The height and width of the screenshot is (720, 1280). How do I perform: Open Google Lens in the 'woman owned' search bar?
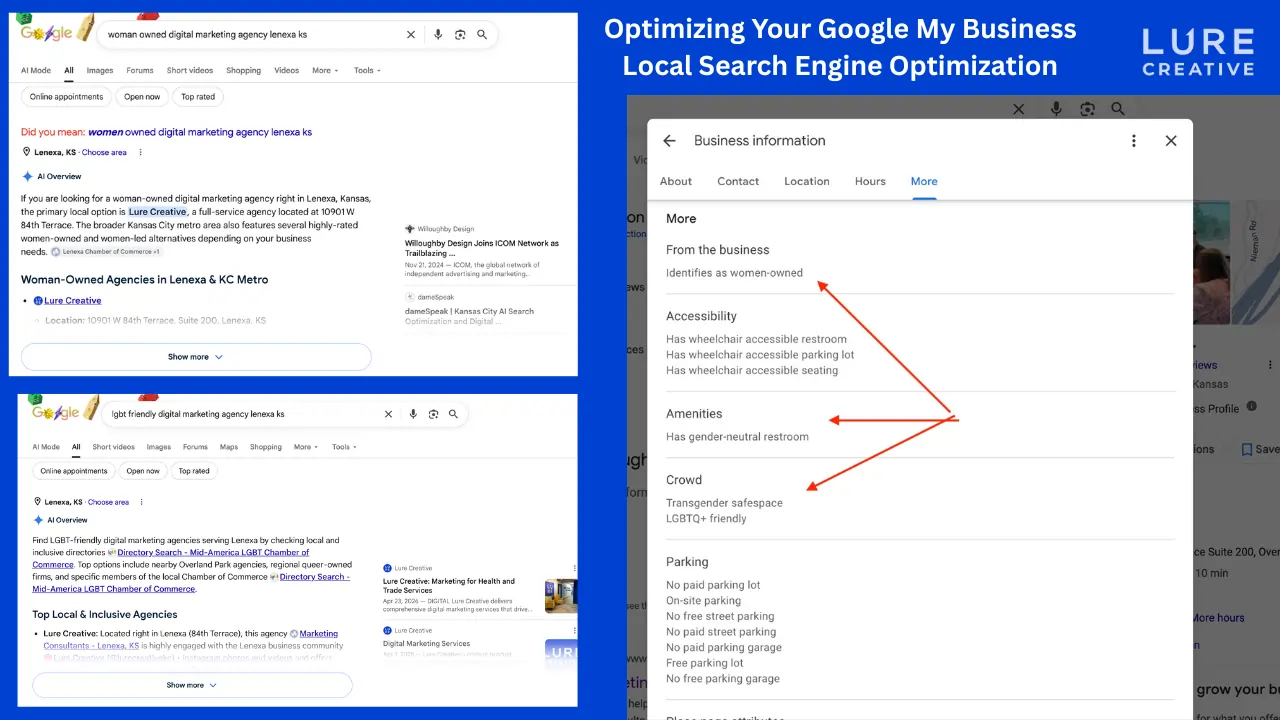click(460, 34)
